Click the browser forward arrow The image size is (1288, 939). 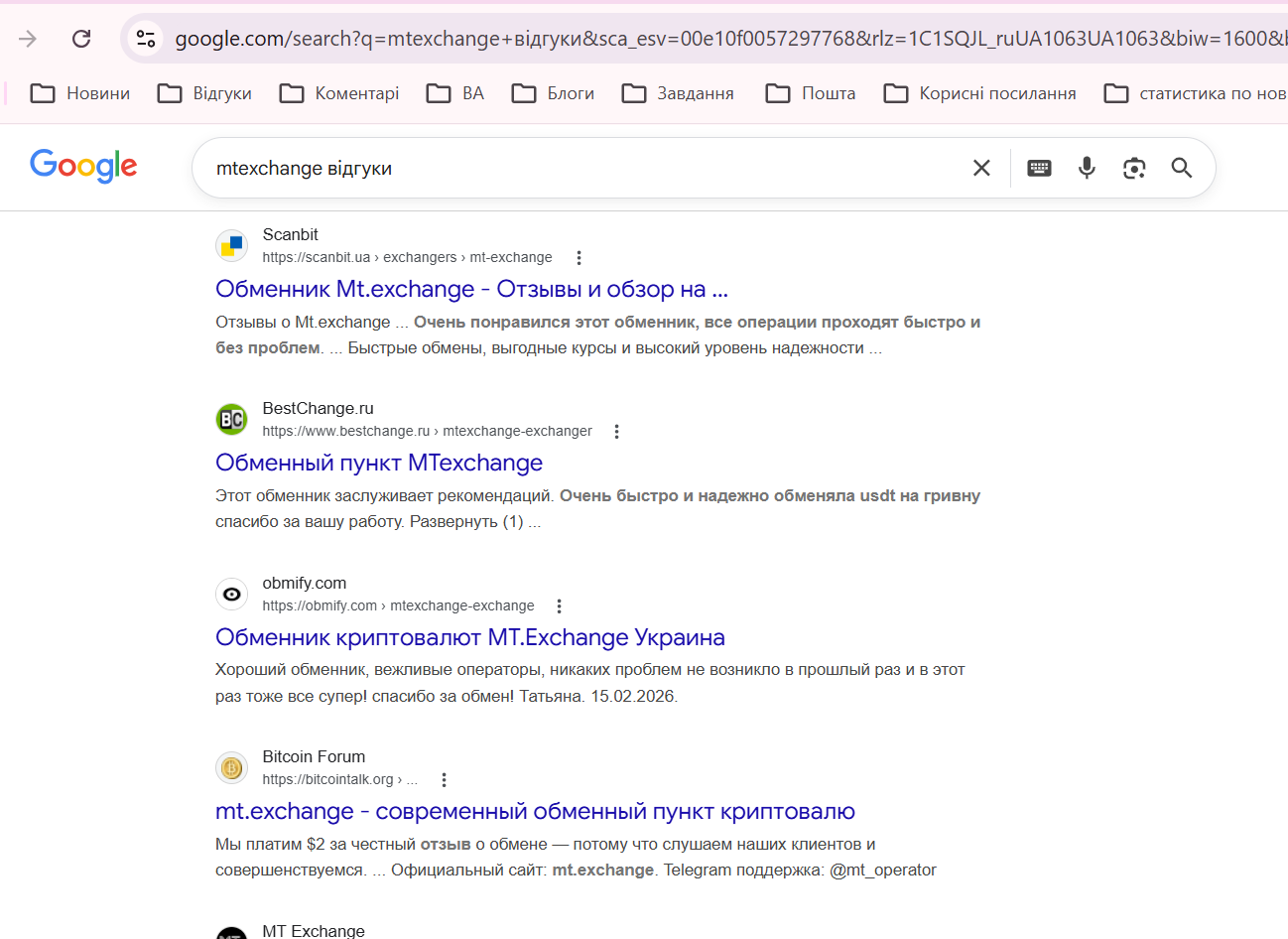(x=28, y=39)
